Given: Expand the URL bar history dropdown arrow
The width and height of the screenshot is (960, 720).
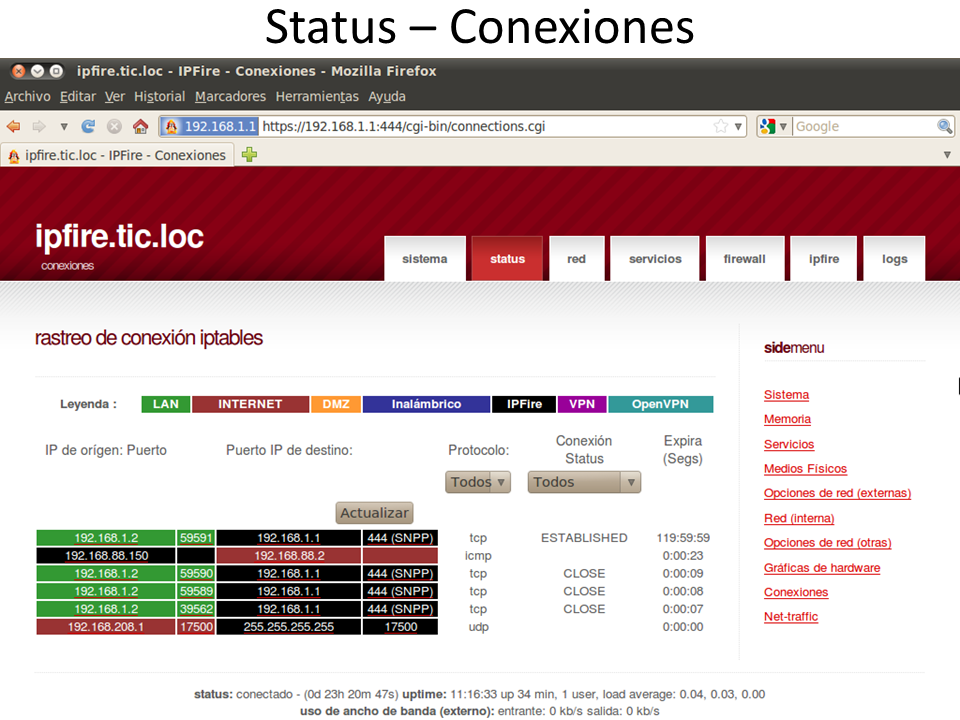Looking at the screenshot, I should tap(739, 127).
